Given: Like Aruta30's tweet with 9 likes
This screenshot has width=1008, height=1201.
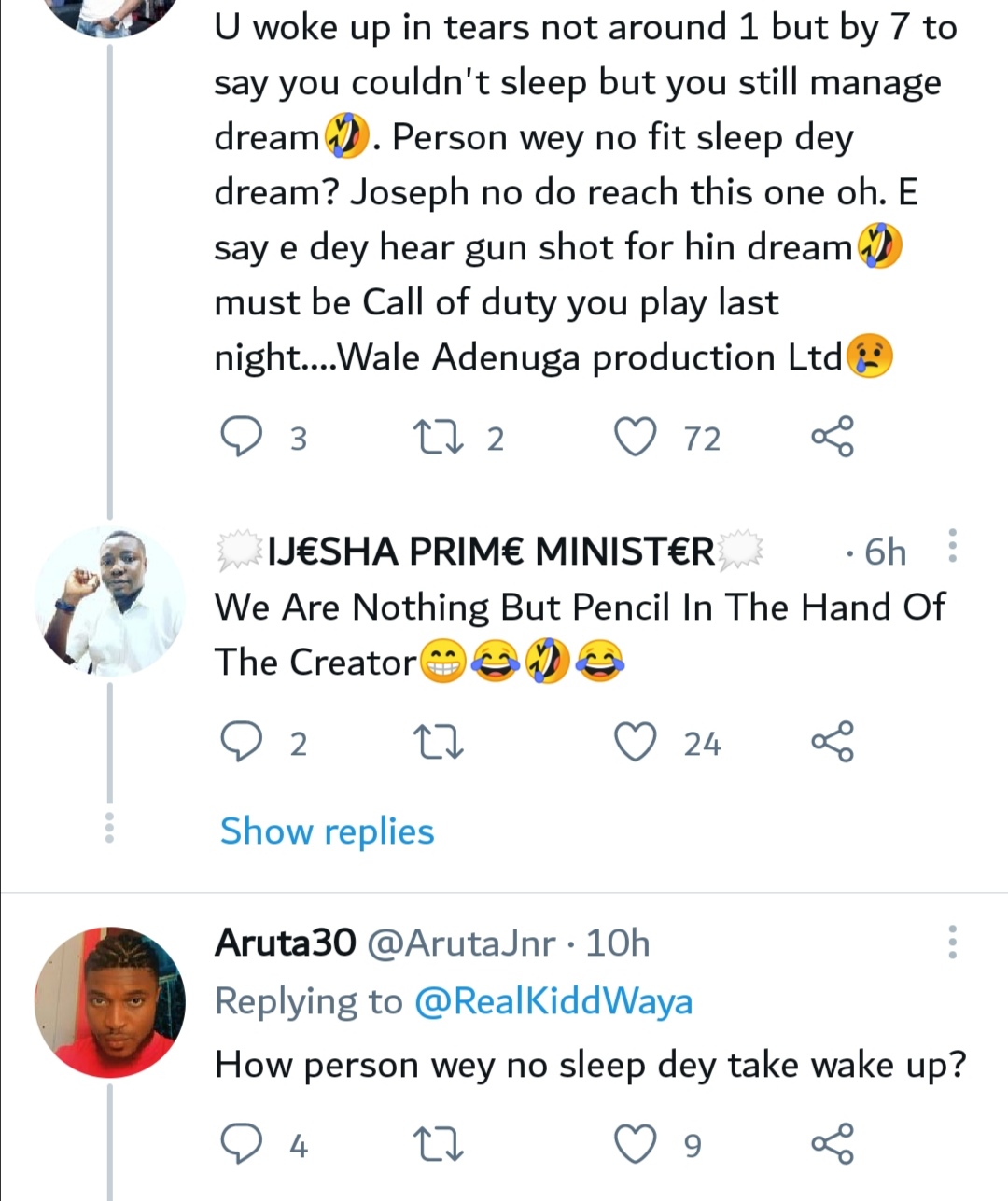Looking at the screenshot, I should pos(636,1144).
